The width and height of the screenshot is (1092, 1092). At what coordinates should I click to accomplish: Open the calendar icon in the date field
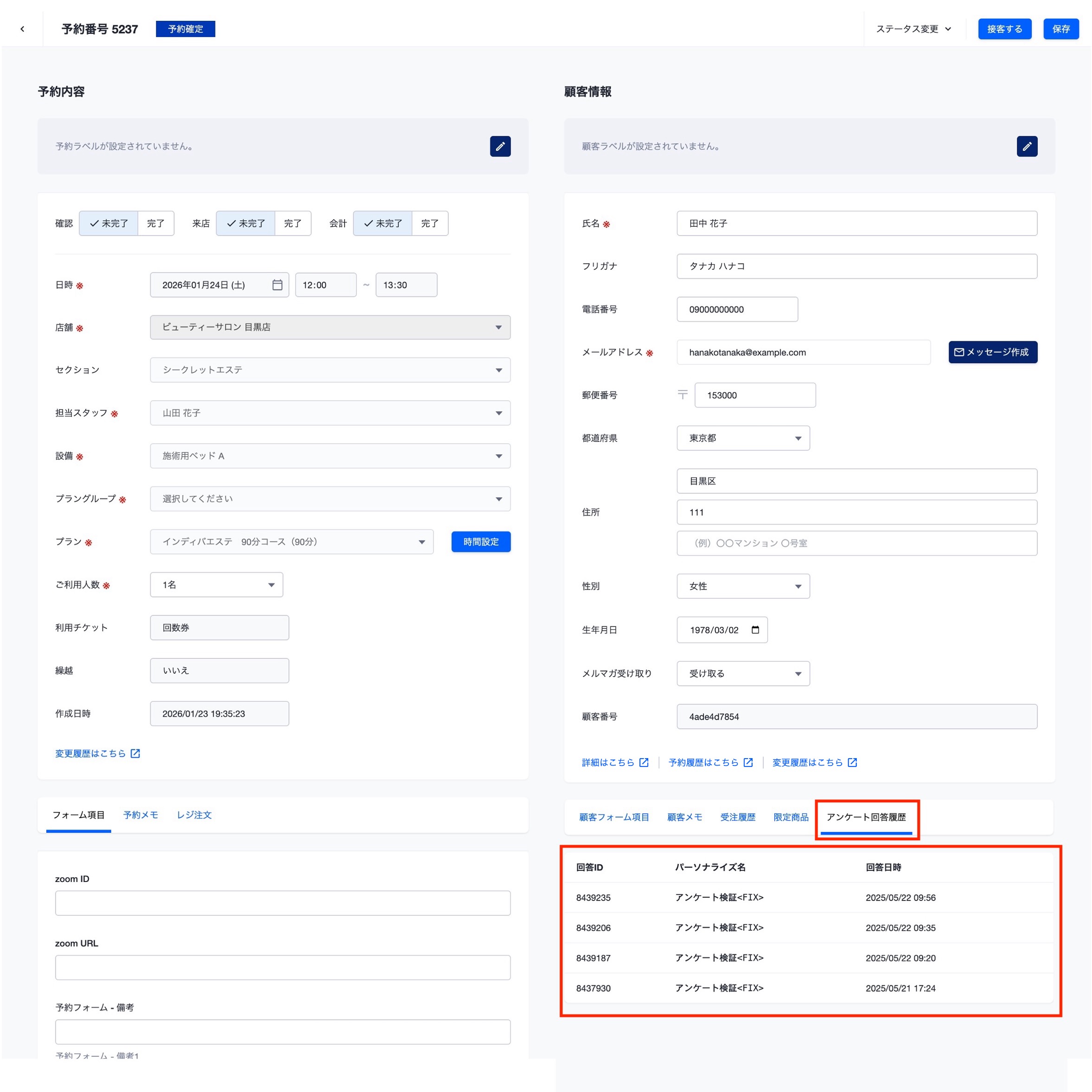pos(278,285)
